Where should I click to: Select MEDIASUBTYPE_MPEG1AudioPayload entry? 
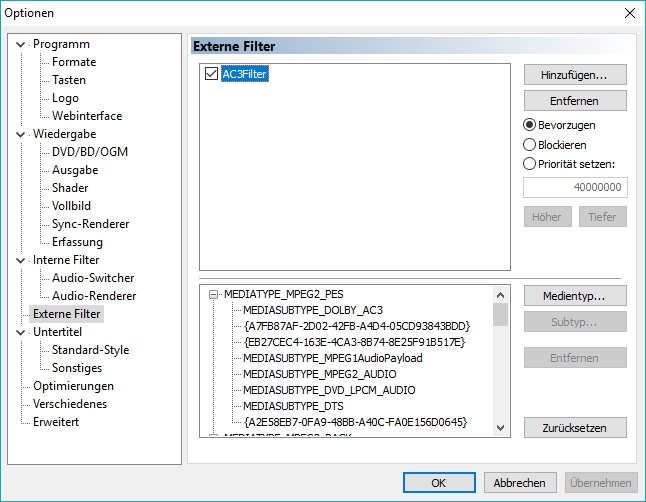point(332,358)
